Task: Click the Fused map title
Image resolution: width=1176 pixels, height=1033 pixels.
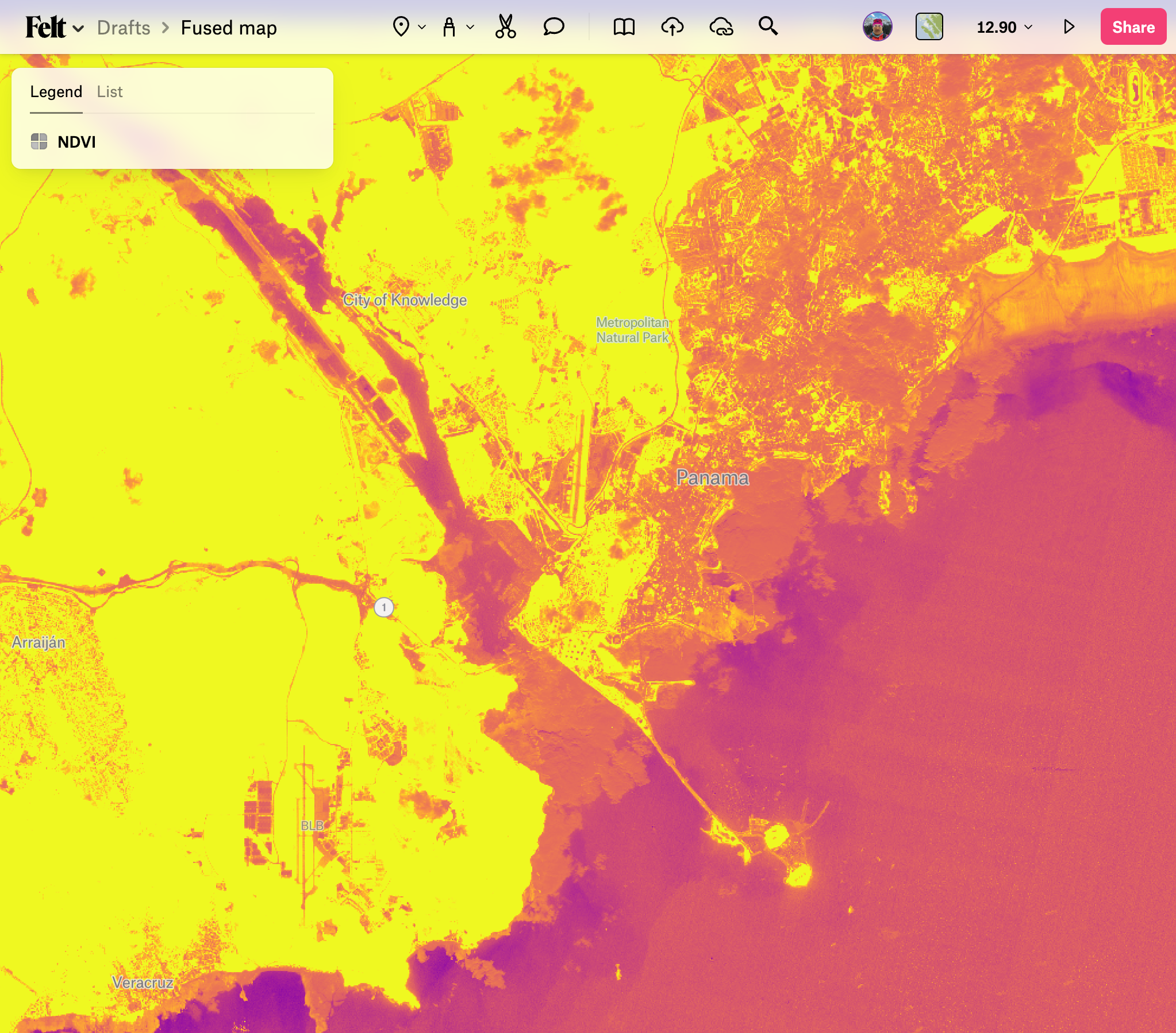Action: pos(228,28)
